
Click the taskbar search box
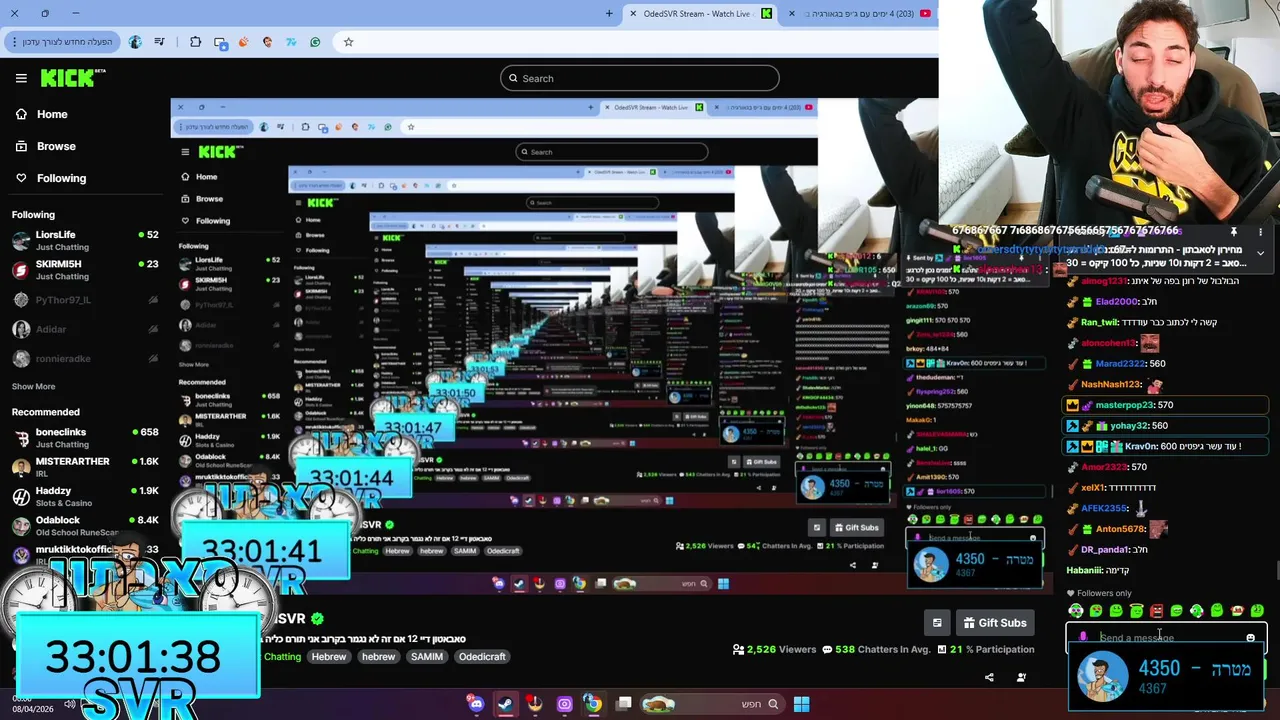[x=712, y=704]
